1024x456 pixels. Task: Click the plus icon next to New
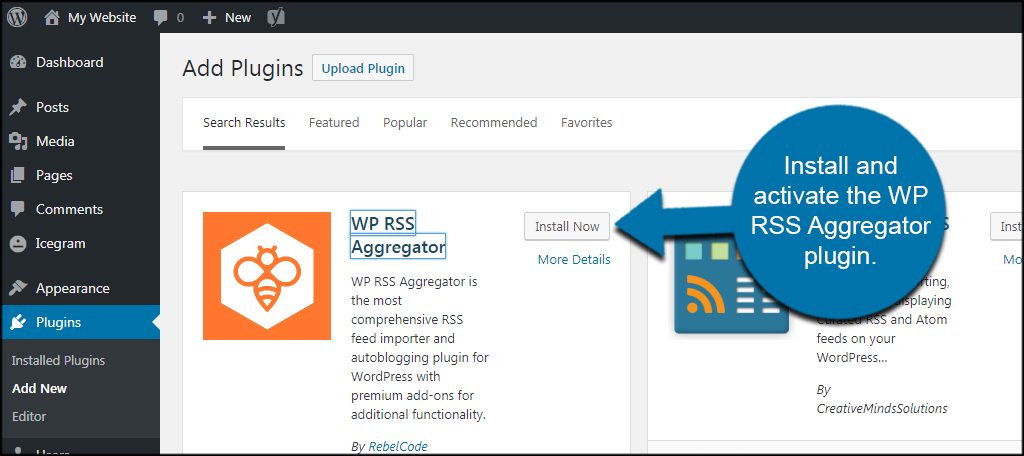coord(209,18)
